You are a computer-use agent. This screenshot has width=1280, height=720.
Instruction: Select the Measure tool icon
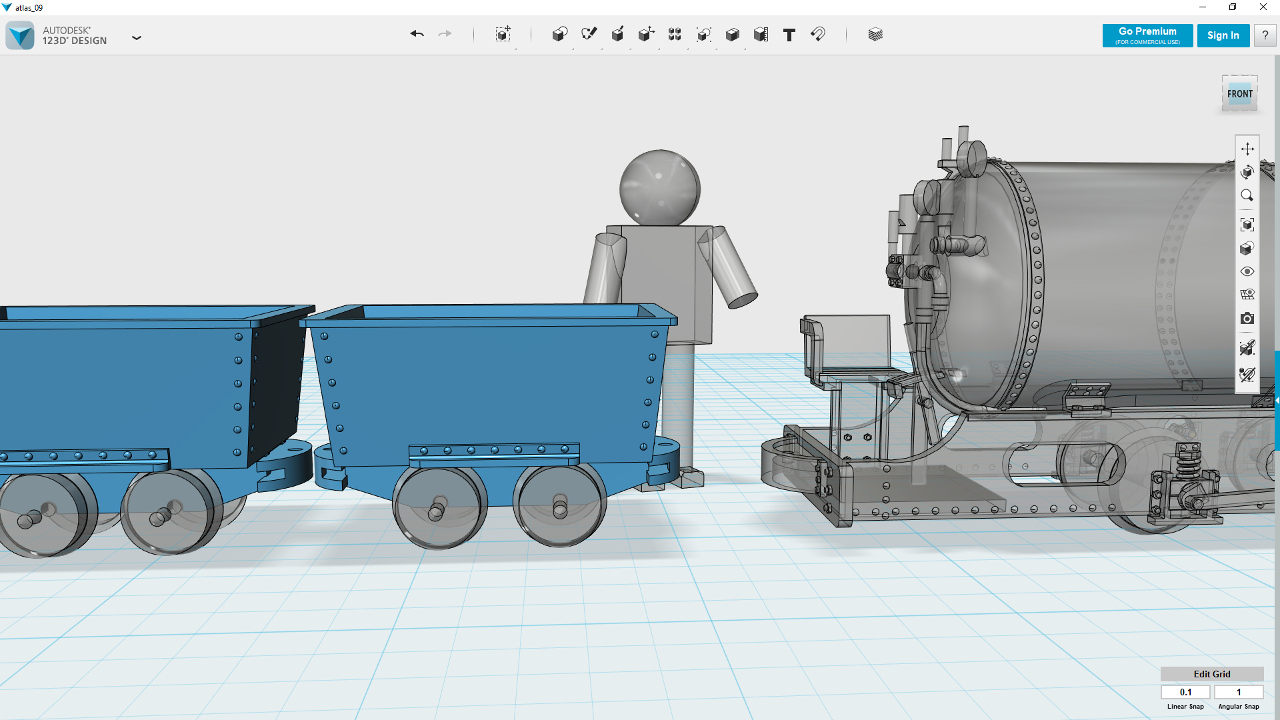(x=761, y=34)
